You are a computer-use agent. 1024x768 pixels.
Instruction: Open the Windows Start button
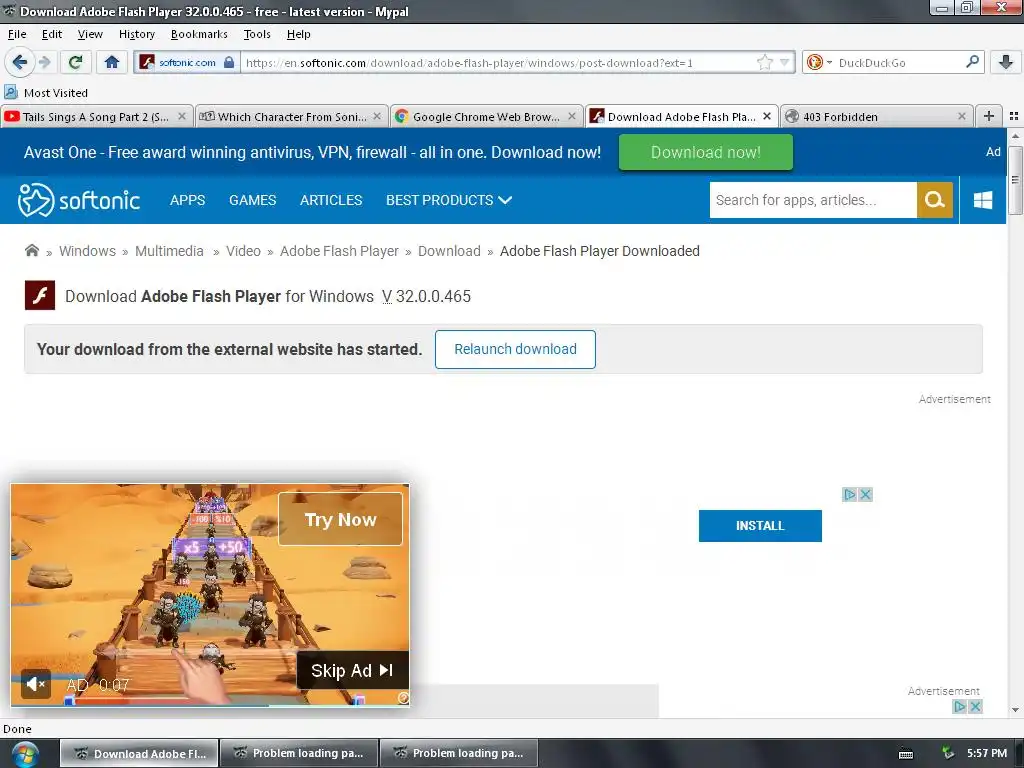pyautogui.click(x=24, y=754)
